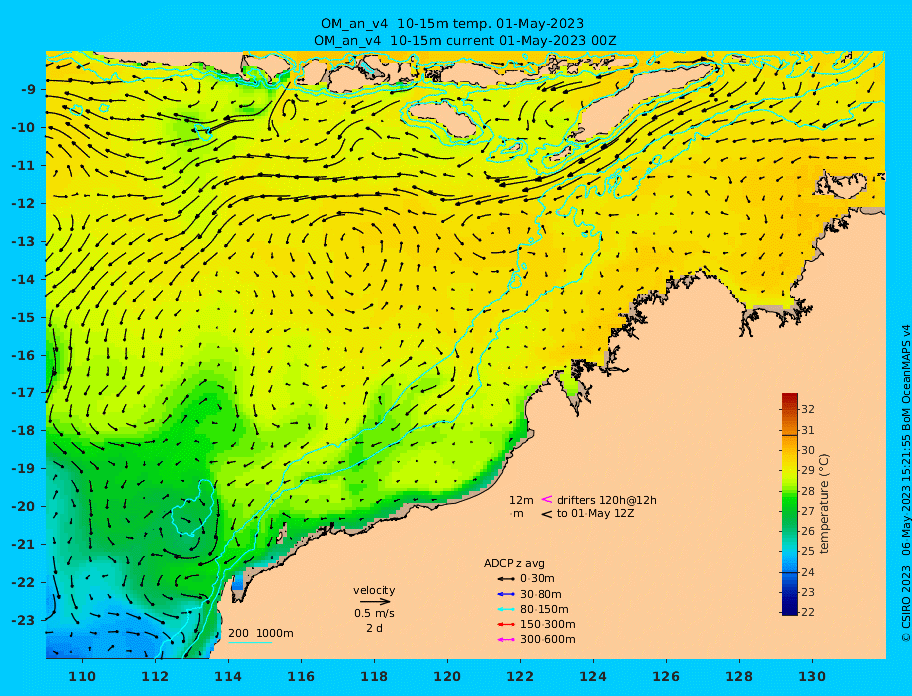The height and width of the screenshot is (696, 912).
Task: Click the subtitle 'OM_an_v4 10-15m current 01-May-2023 00Z'
Action: click(x=465, y=41)
